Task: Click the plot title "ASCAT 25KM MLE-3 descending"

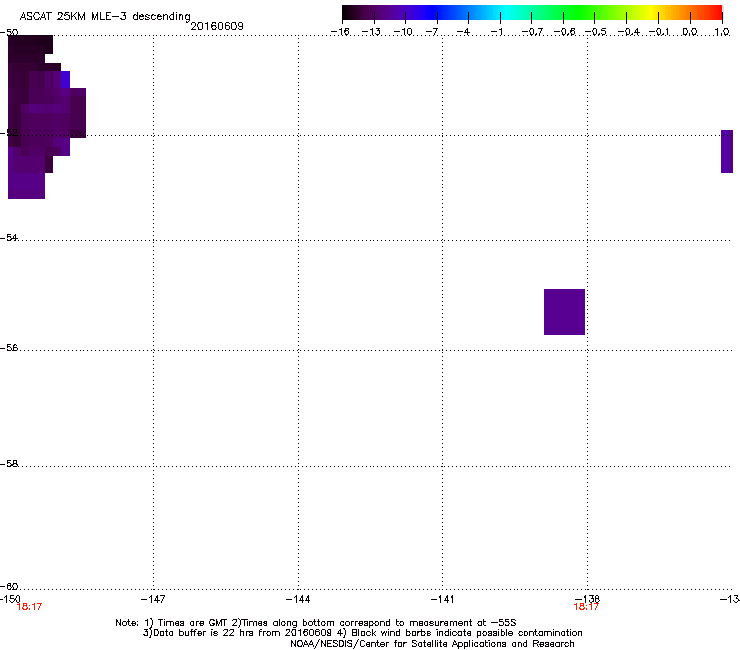Action: (105, 17)
